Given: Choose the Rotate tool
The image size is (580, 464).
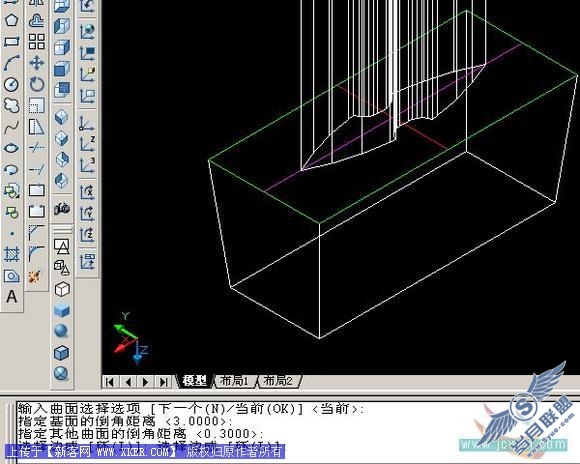Looking at the screenshot, I should (37, 84).
